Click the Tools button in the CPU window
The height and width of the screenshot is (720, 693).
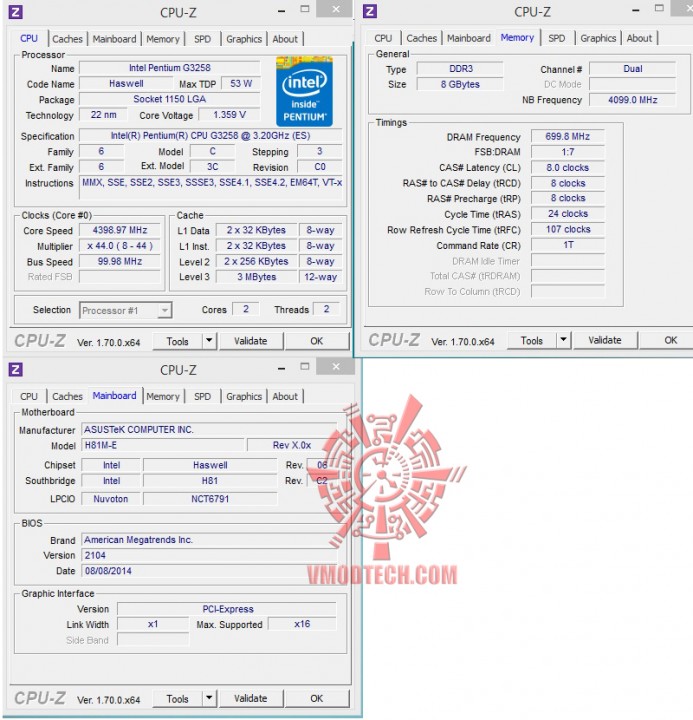click(177, 341)
